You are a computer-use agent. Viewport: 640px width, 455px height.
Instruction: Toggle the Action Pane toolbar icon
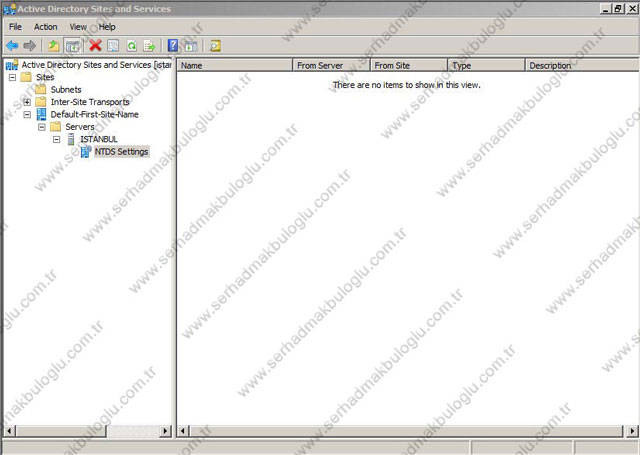[191, 46]
